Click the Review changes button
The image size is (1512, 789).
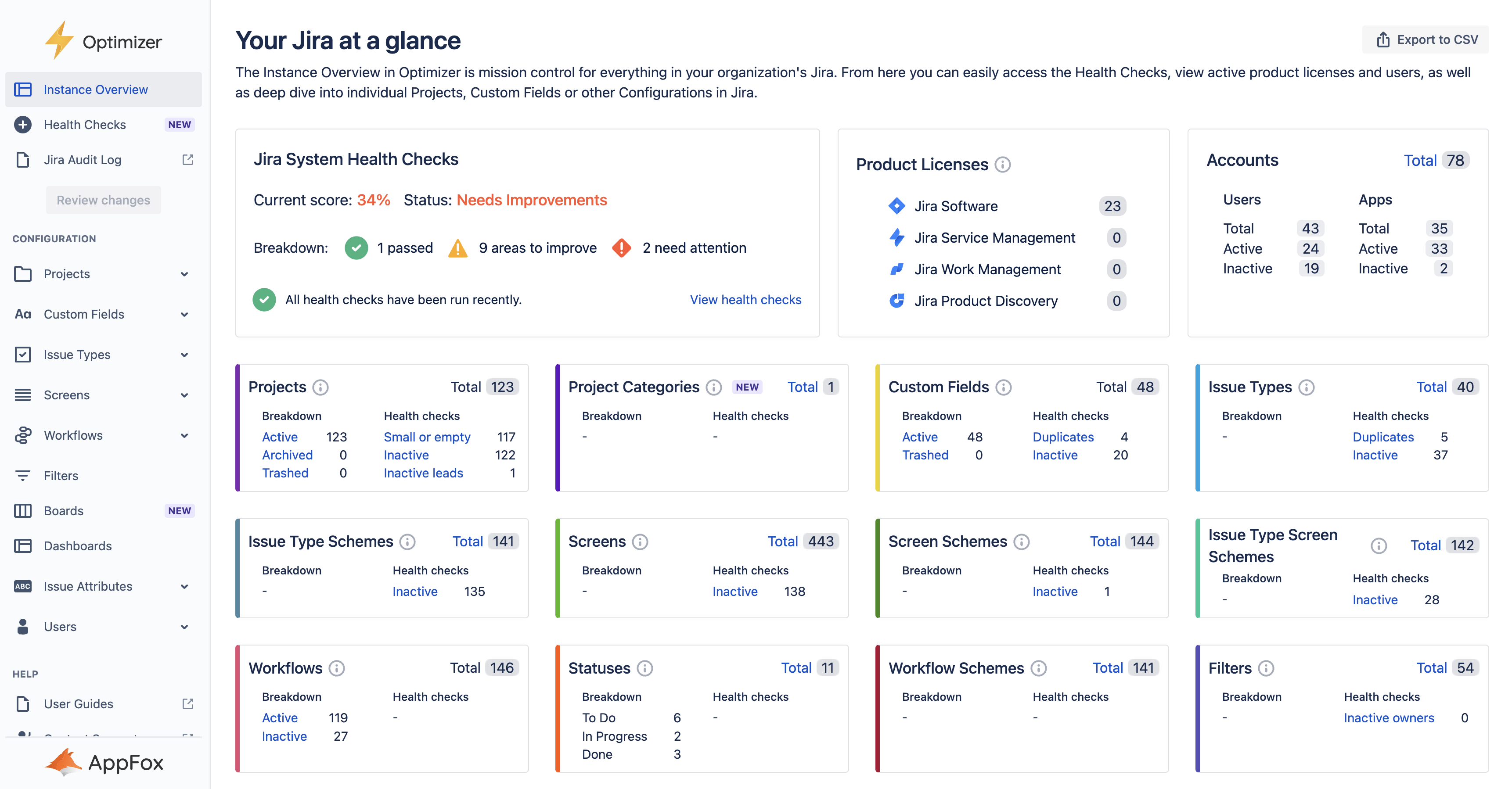point(103,200)
